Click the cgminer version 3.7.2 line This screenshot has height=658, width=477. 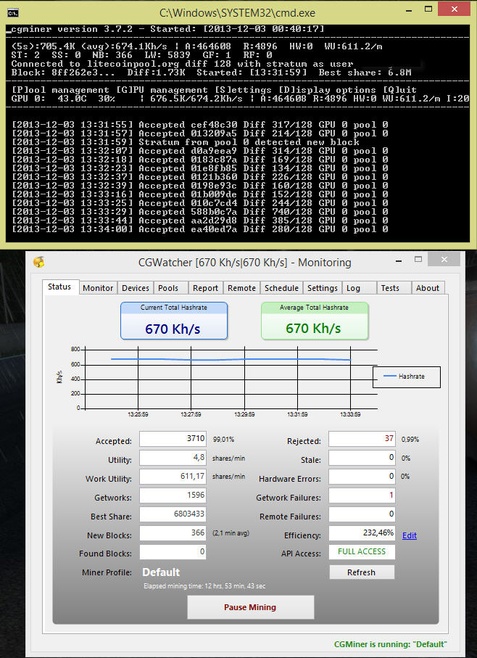click(x=167, y=29)
